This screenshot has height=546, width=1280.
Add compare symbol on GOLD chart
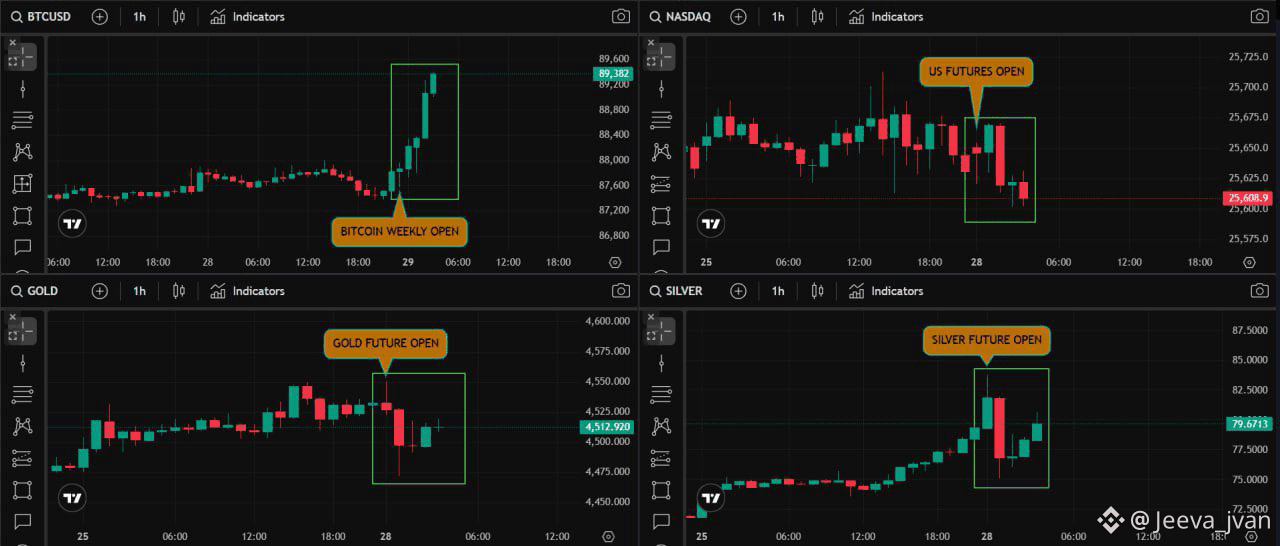point(99,291)
